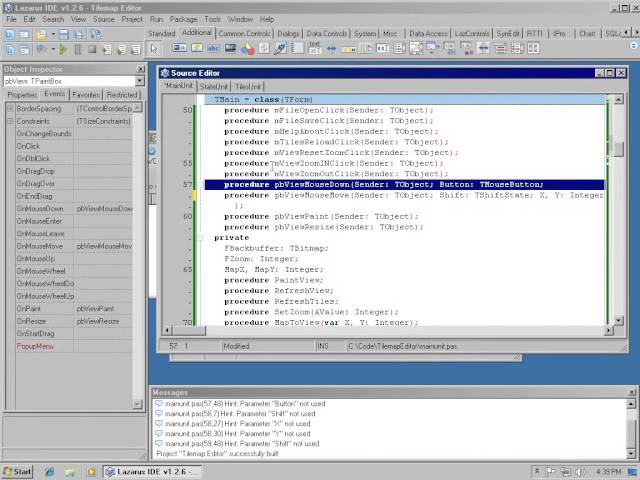
Task: Pick the TBevel component in the palette
Action: [x=264, y=49]
